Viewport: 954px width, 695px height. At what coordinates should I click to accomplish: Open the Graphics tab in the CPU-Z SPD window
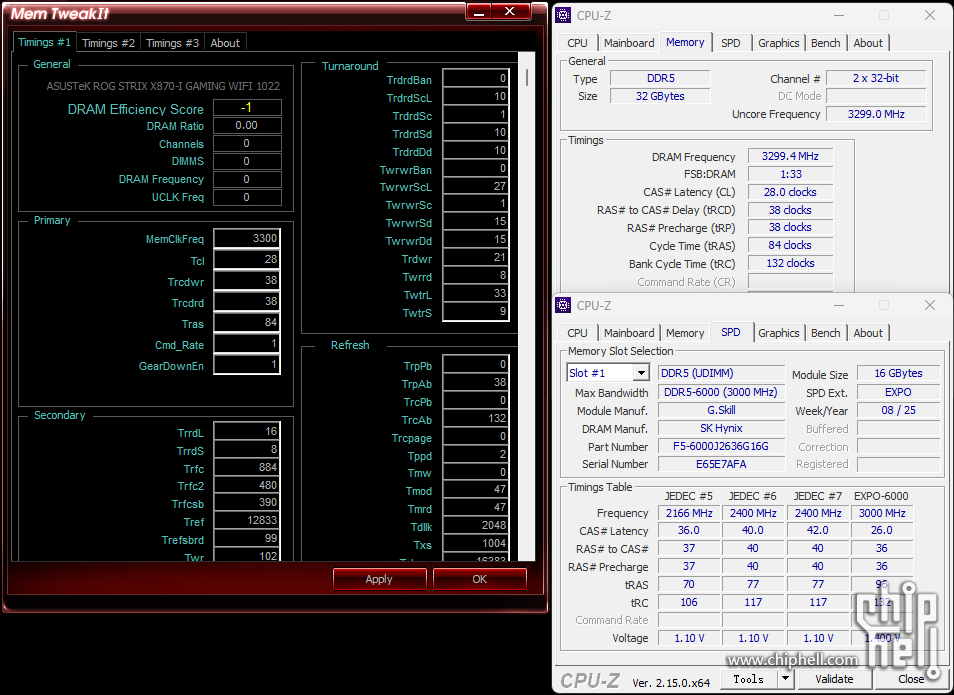[779, 334]
